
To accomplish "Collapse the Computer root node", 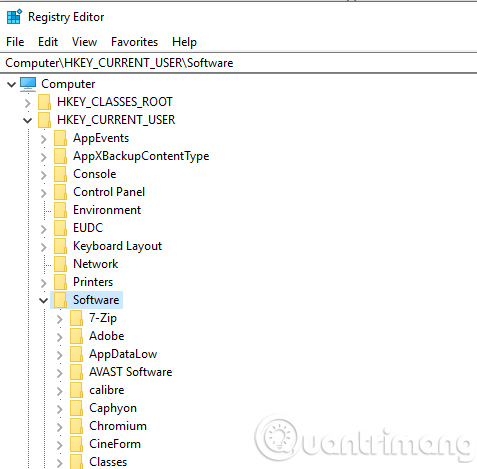I will [12, 84].
